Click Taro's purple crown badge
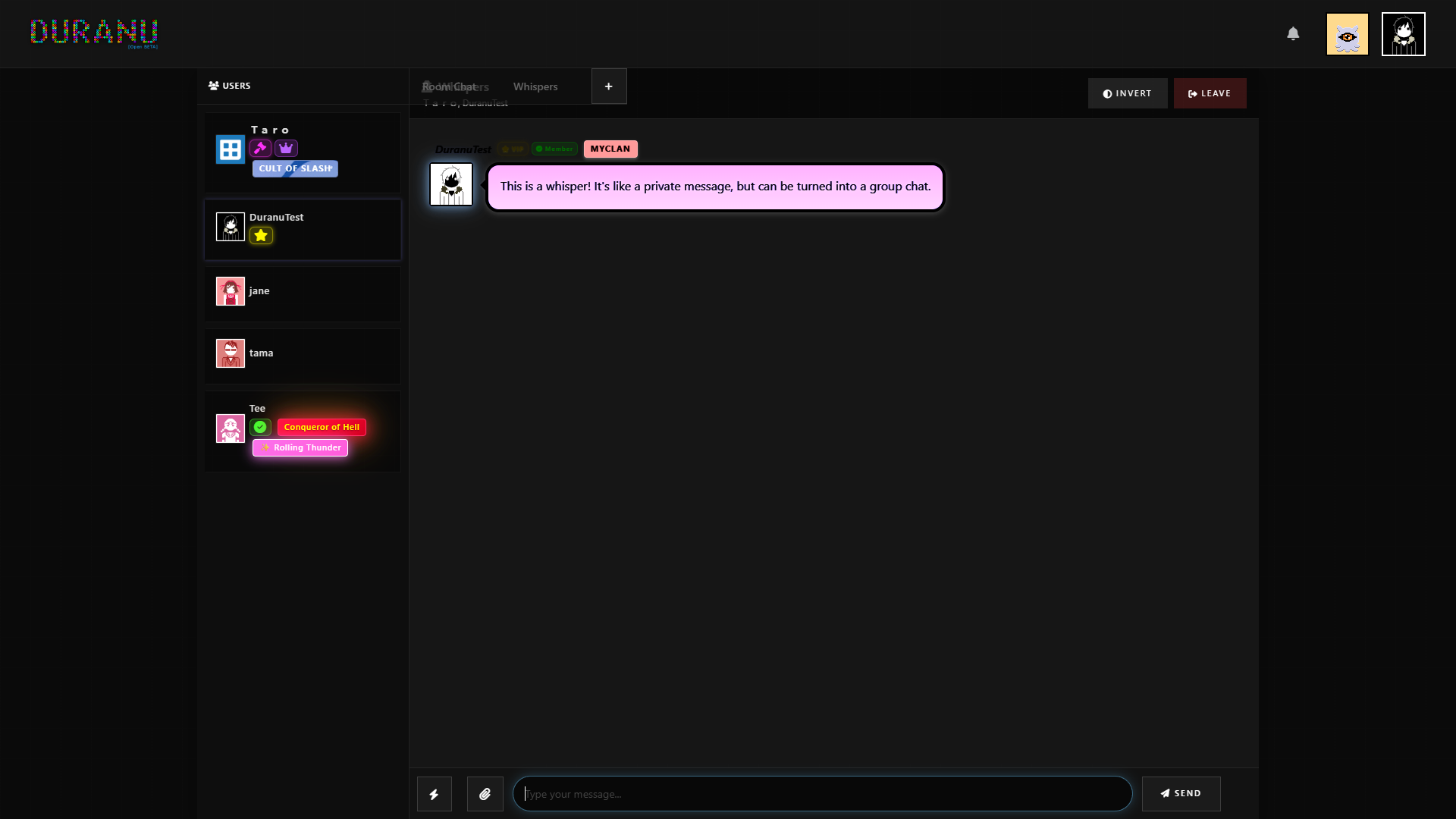This screenshot has width=1456, height=819. click(286, 148)
